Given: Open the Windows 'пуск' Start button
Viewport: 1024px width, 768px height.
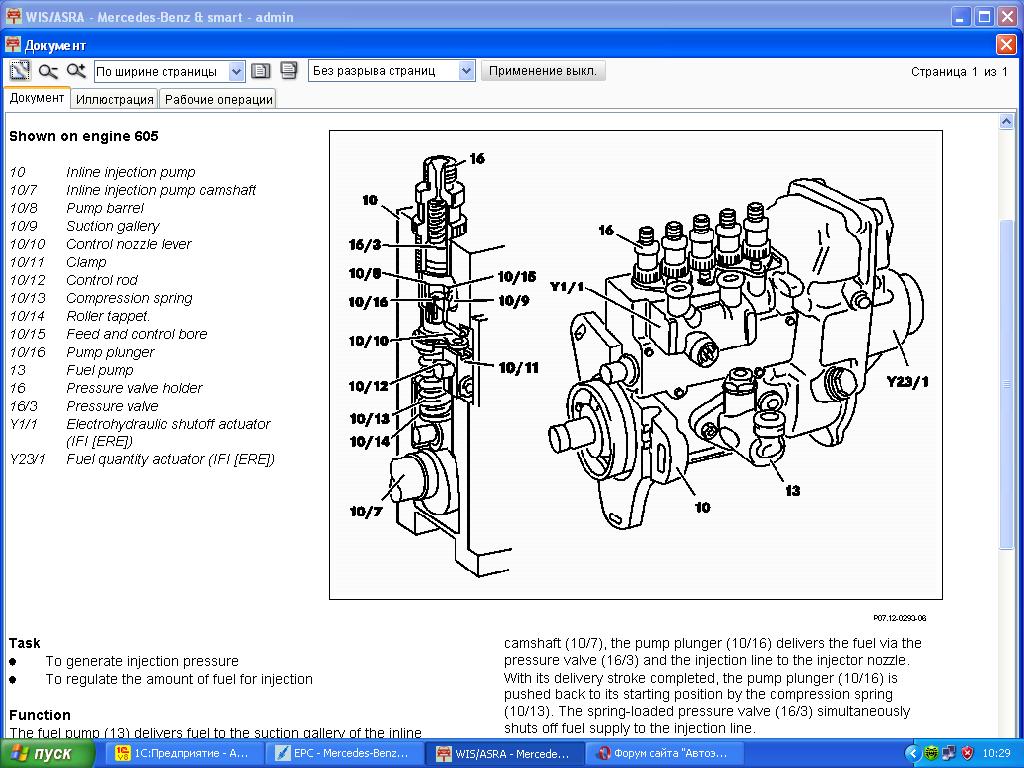Looking at the screenshot, I should [x=47, y=754].
